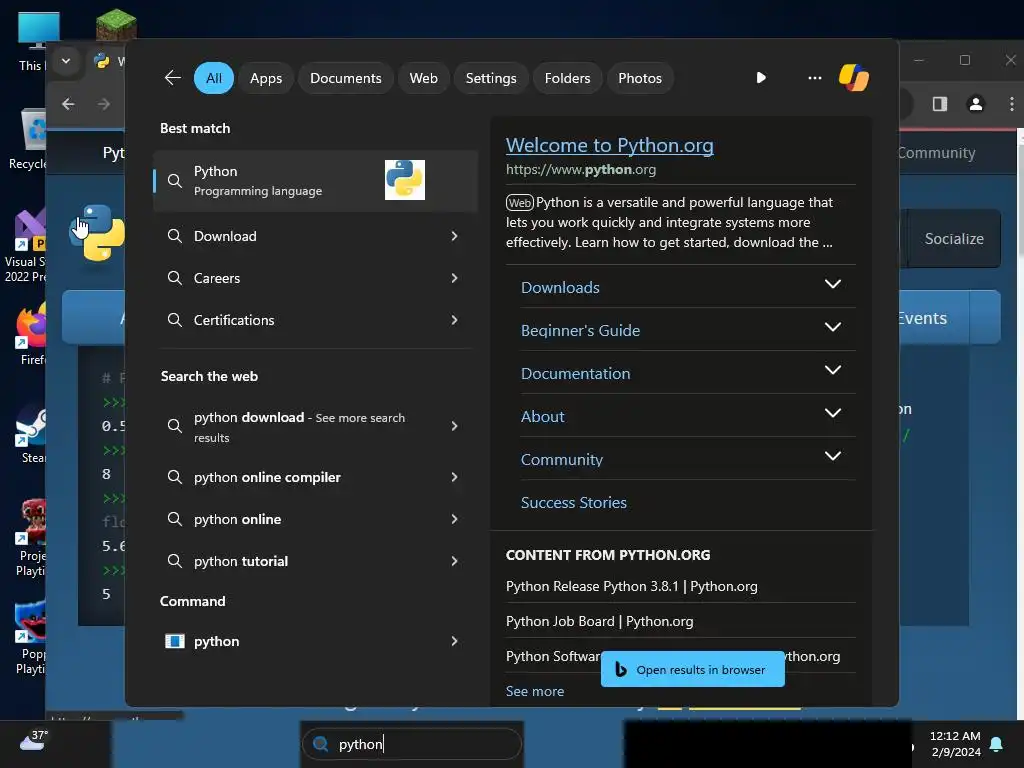Image resolution: width=1024 pixels, height=768 pixels.
Task: Open the Success Stories link
Action: coord(573,502)
